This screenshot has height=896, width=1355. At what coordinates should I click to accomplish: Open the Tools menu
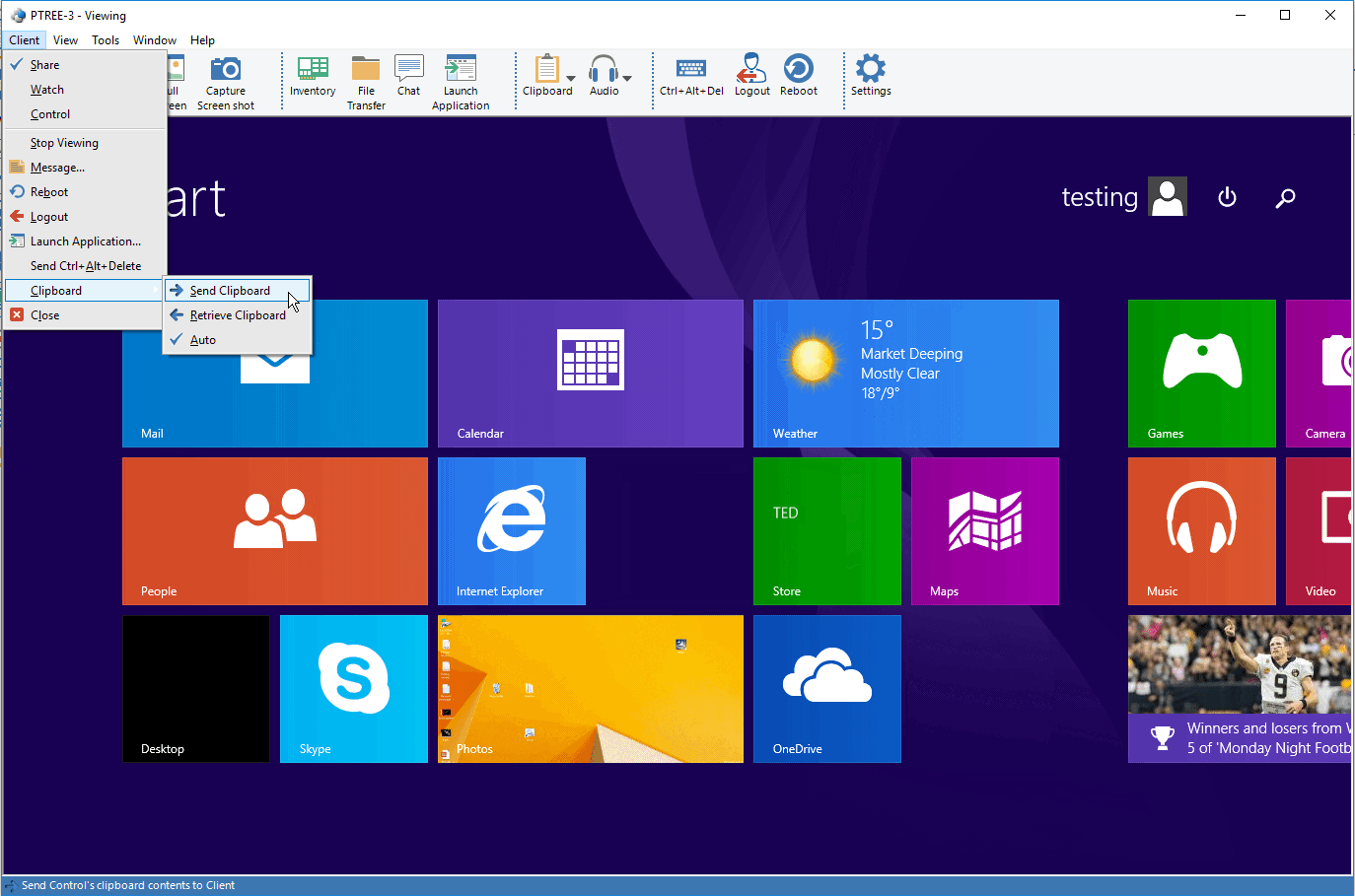coord(106,40)
